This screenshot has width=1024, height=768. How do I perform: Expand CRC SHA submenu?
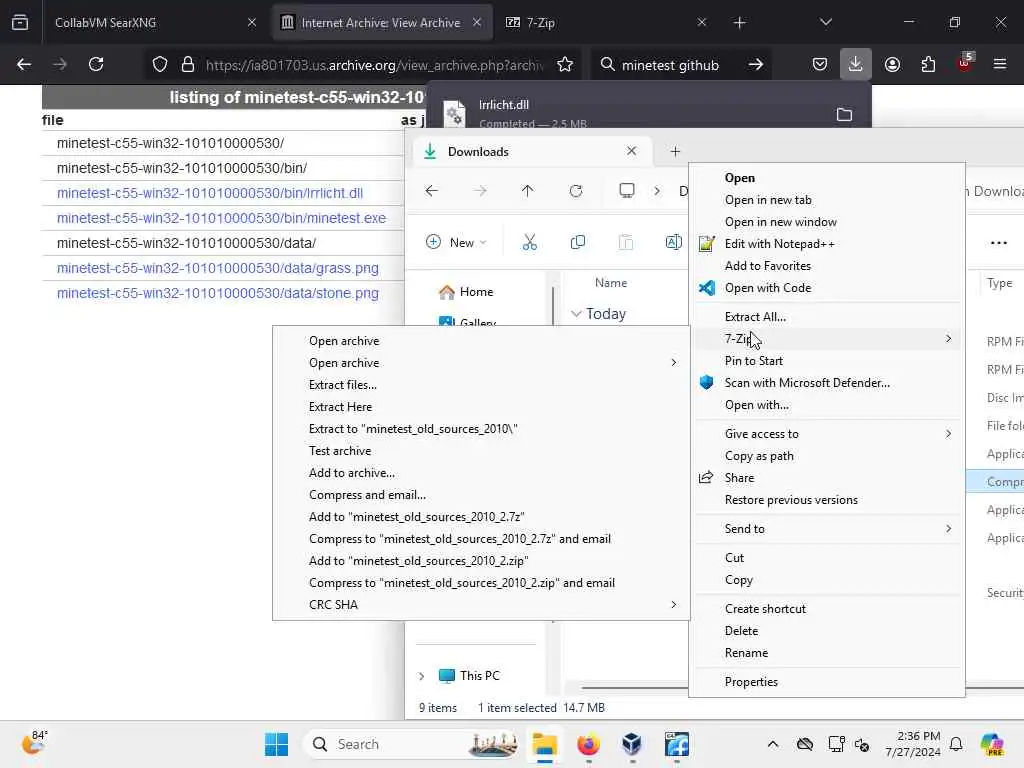click(673, 605)
